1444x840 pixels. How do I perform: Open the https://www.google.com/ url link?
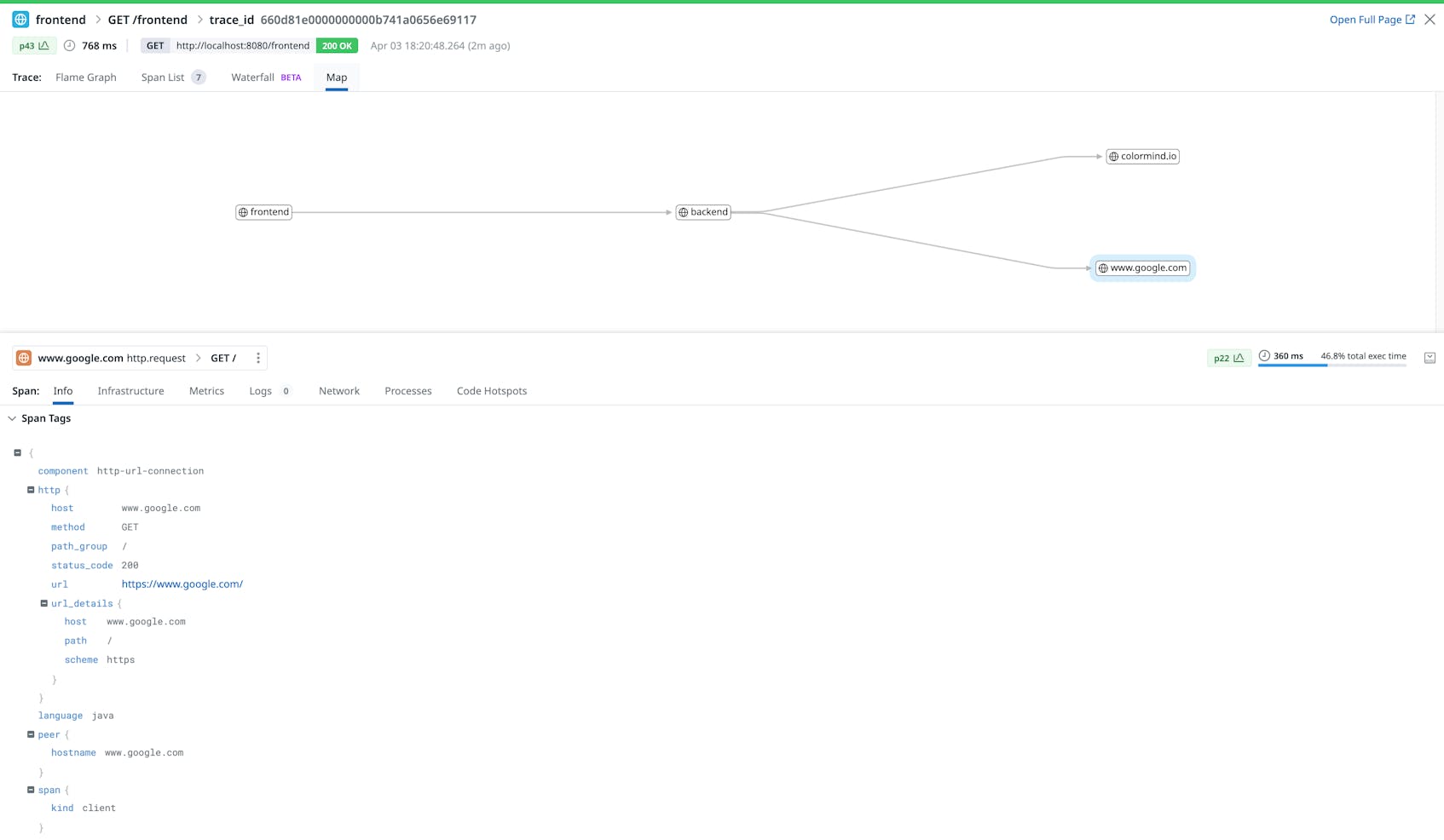click(x=182, y=584)
